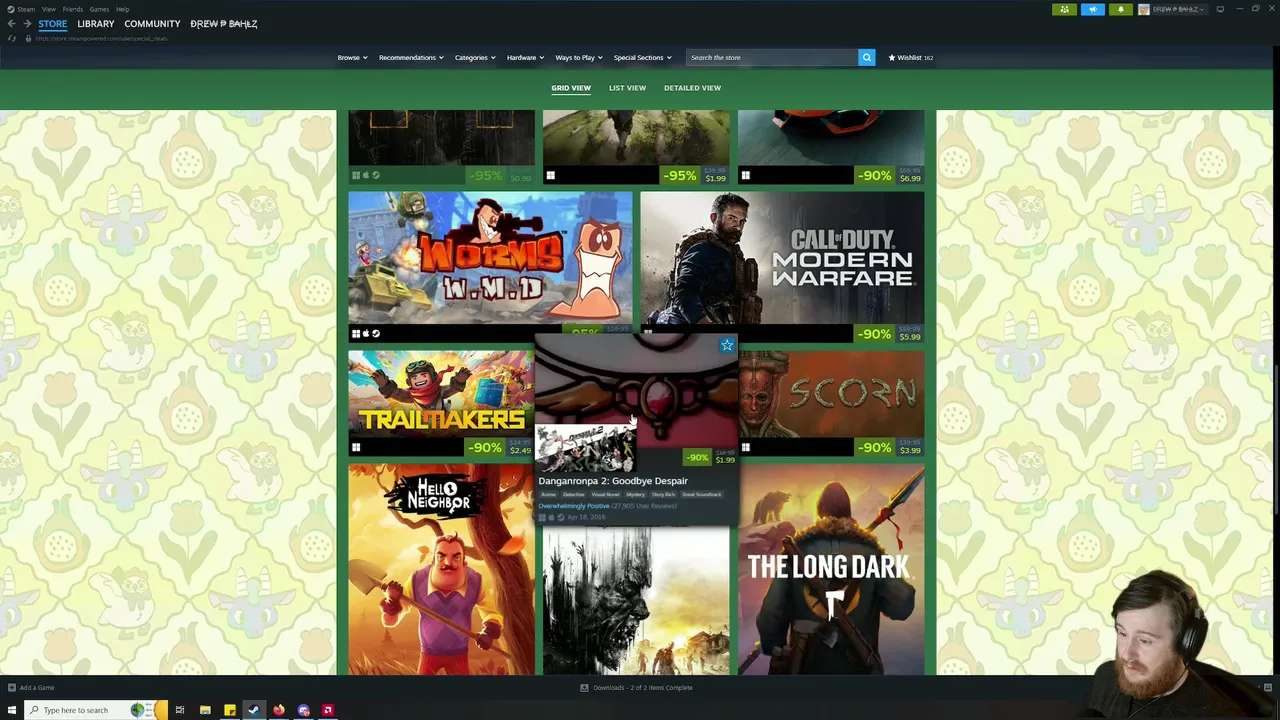Expand the Categories dropdown
This screenshot has height=720, width=1280.
(x=475, y=57)
